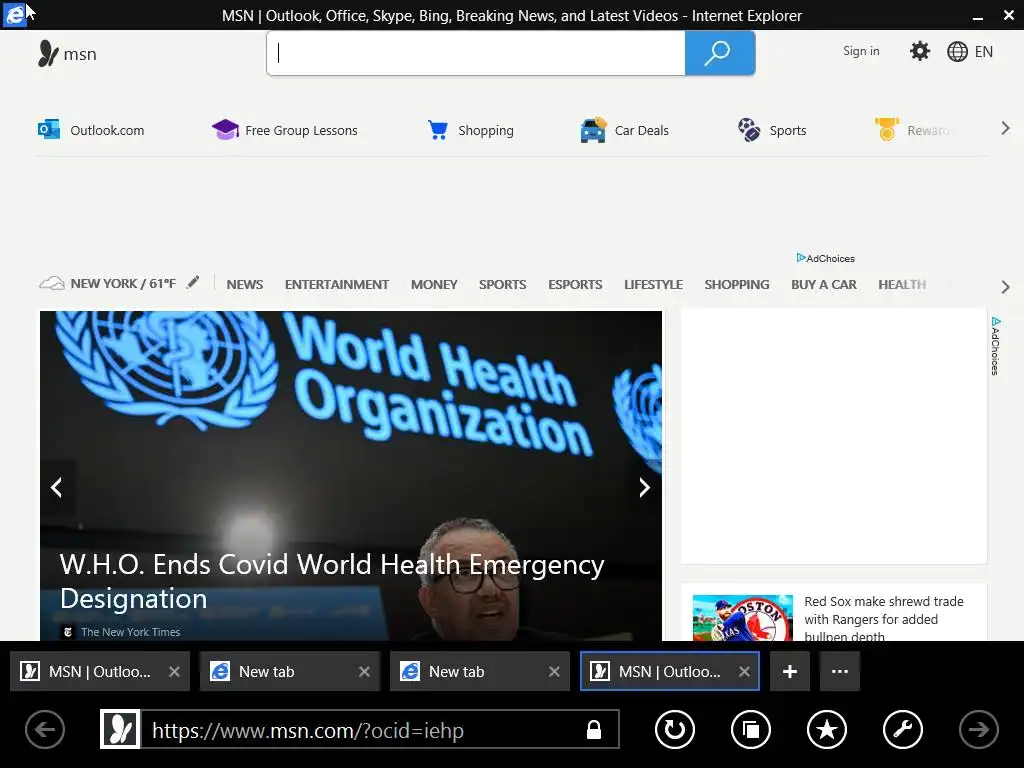Open W.H.O. Ends Covid headline
1024x768 pixels.
pyautogui.click(x=332, y=581)
